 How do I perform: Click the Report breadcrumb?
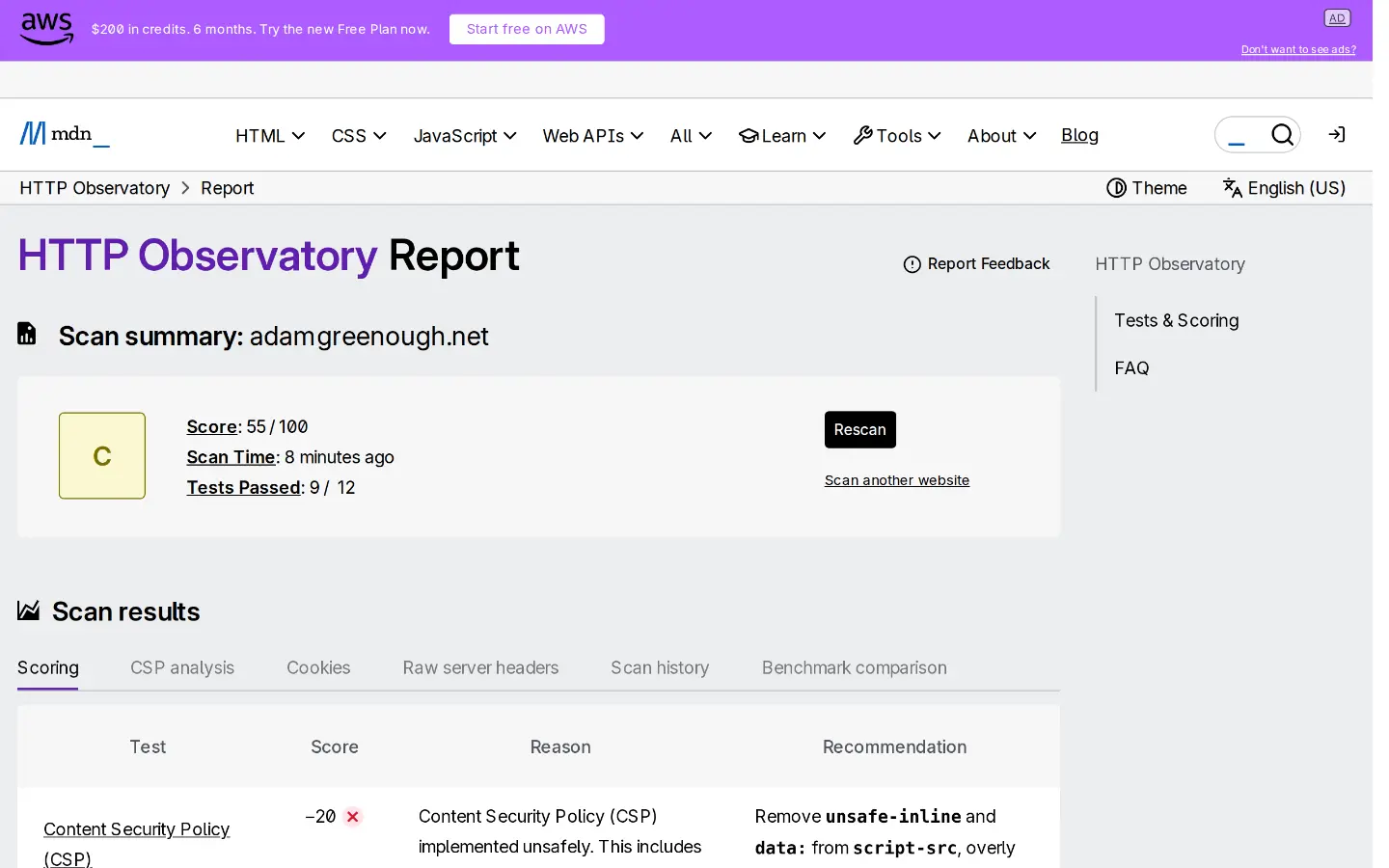(228, 188)
